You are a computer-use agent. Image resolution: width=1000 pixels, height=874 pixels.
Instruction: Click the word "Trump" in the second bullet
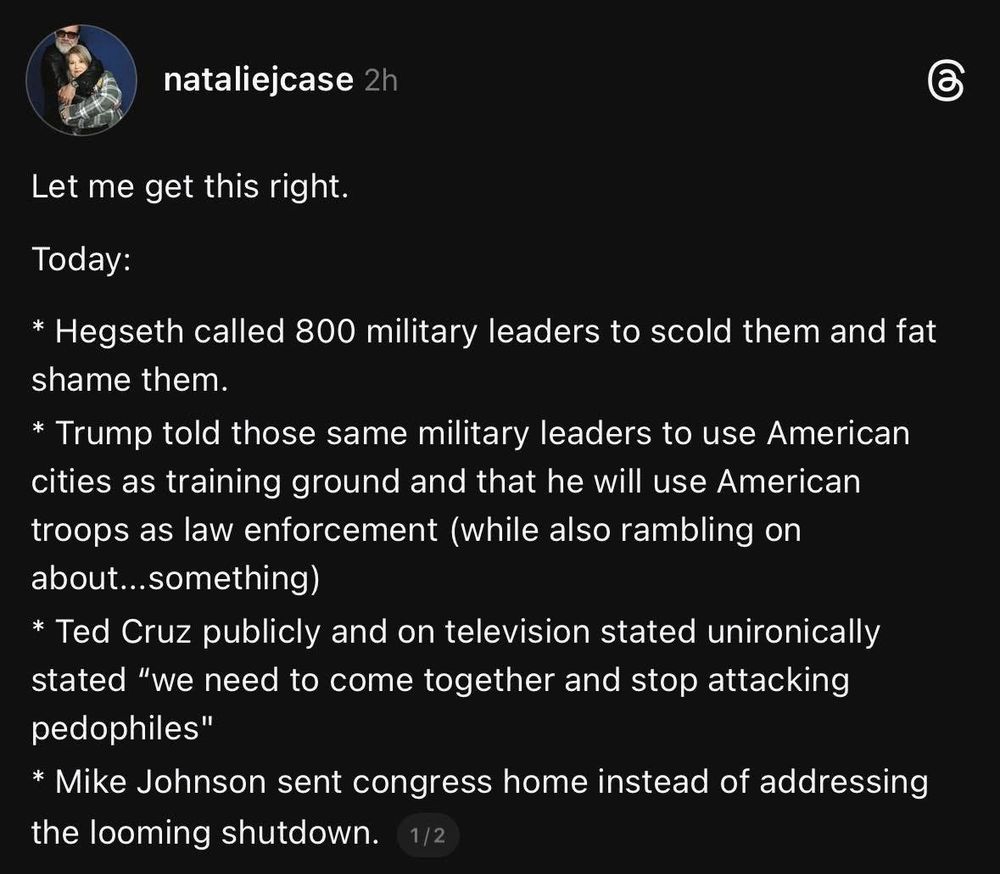coord(104,435)
